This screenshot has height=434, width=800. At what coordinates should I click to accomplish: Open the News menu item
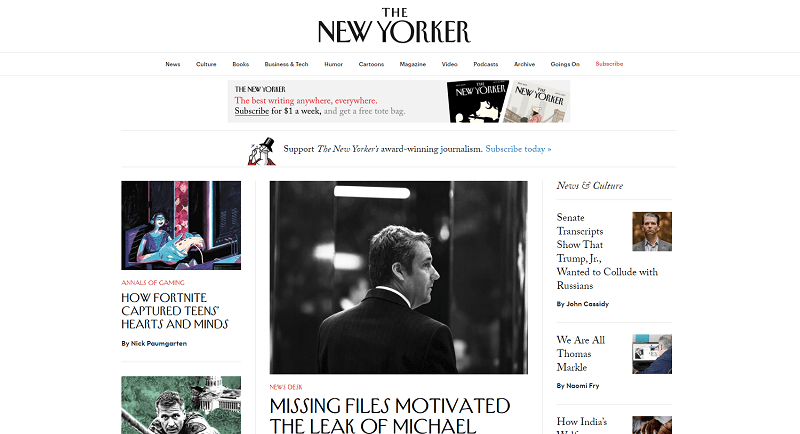pos(172,64)
